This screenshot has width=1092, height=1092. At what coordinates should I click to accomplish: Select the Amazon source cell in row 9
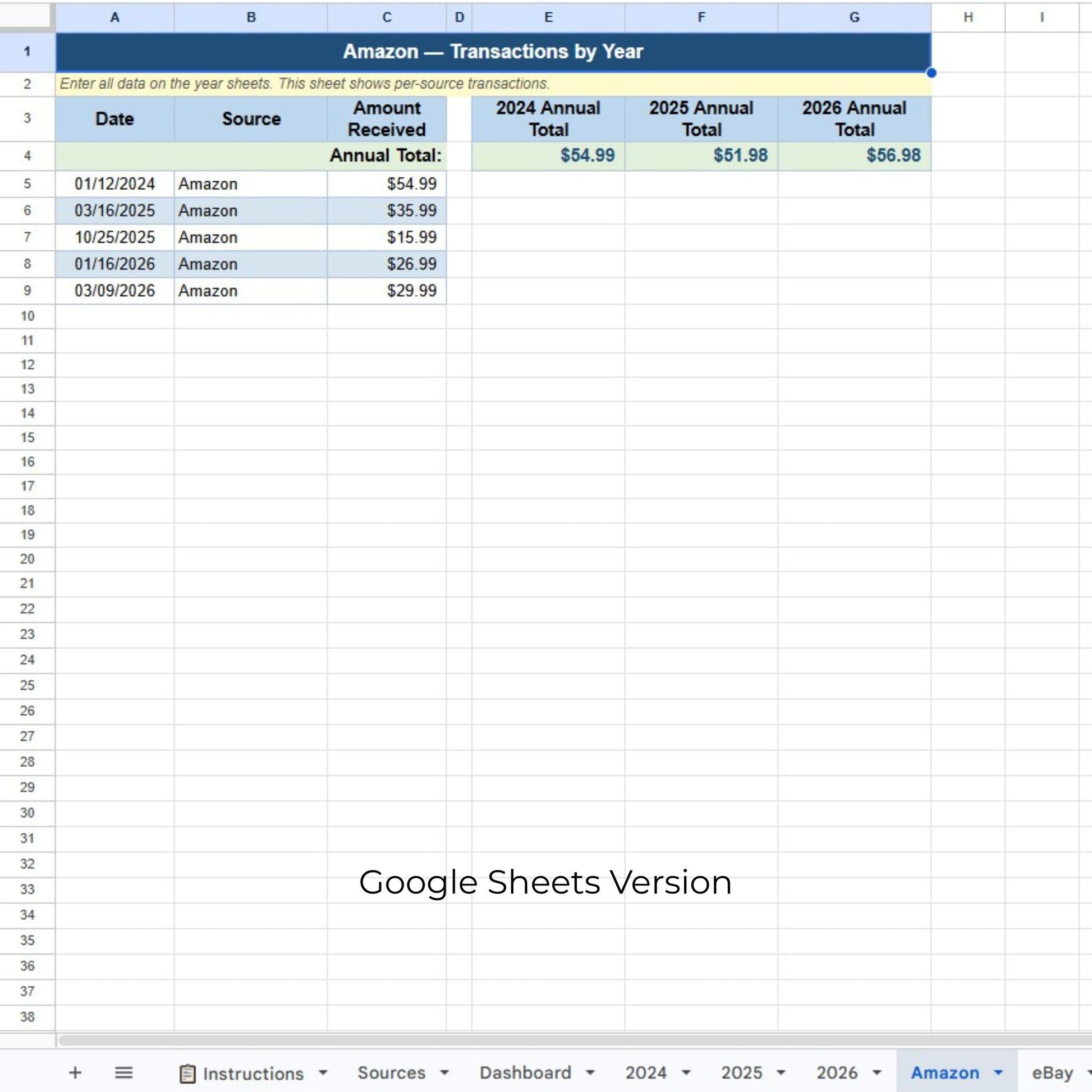click(x=251, y=291)
